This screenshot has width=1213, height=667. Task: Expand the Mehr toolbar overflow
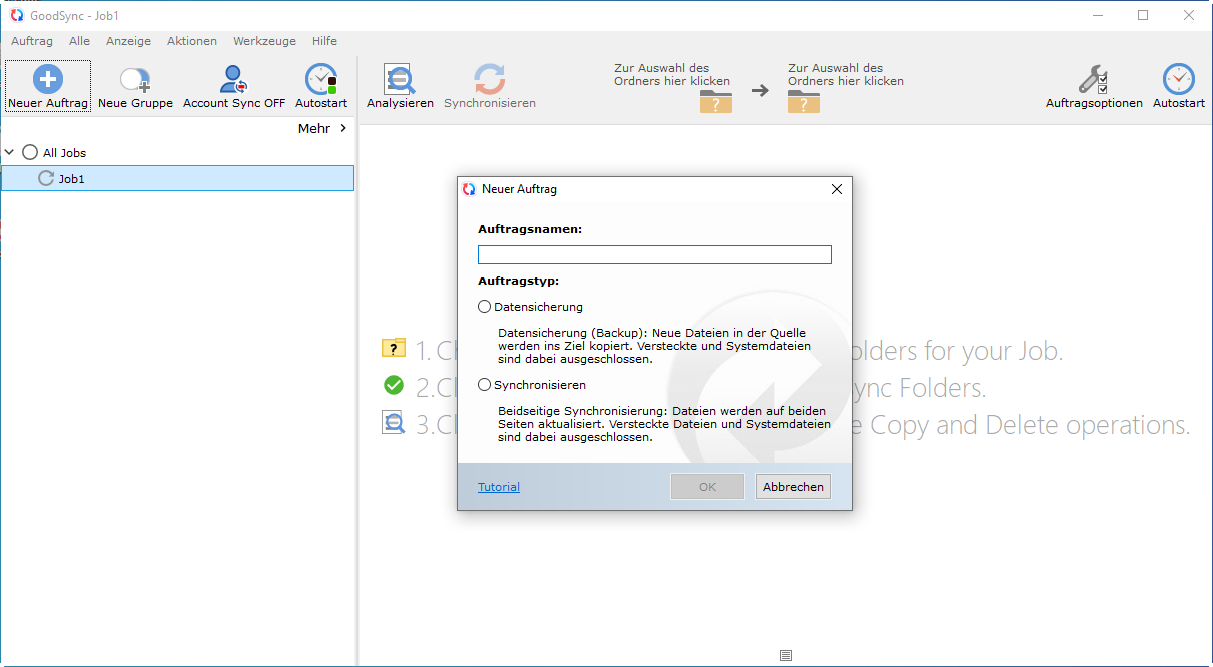tap(323, 128)
